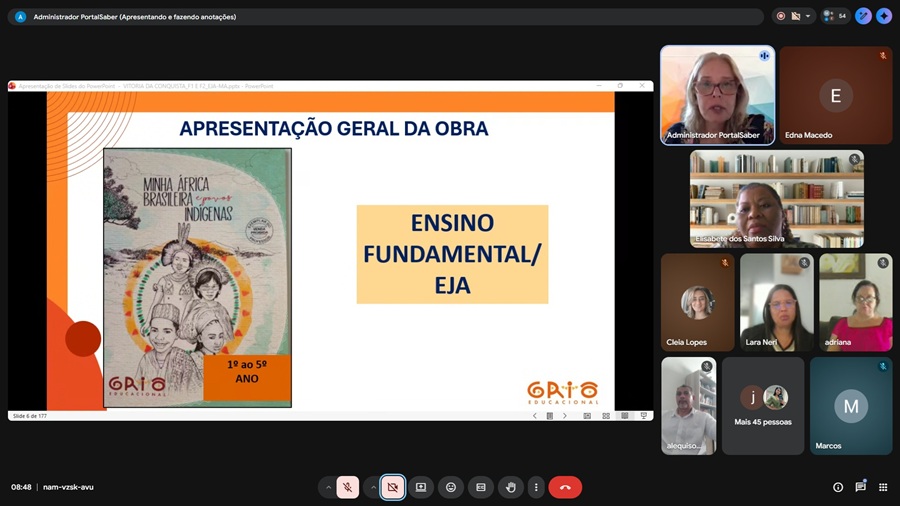
Task: Show the 54 participants list
Action: [834, 16]
